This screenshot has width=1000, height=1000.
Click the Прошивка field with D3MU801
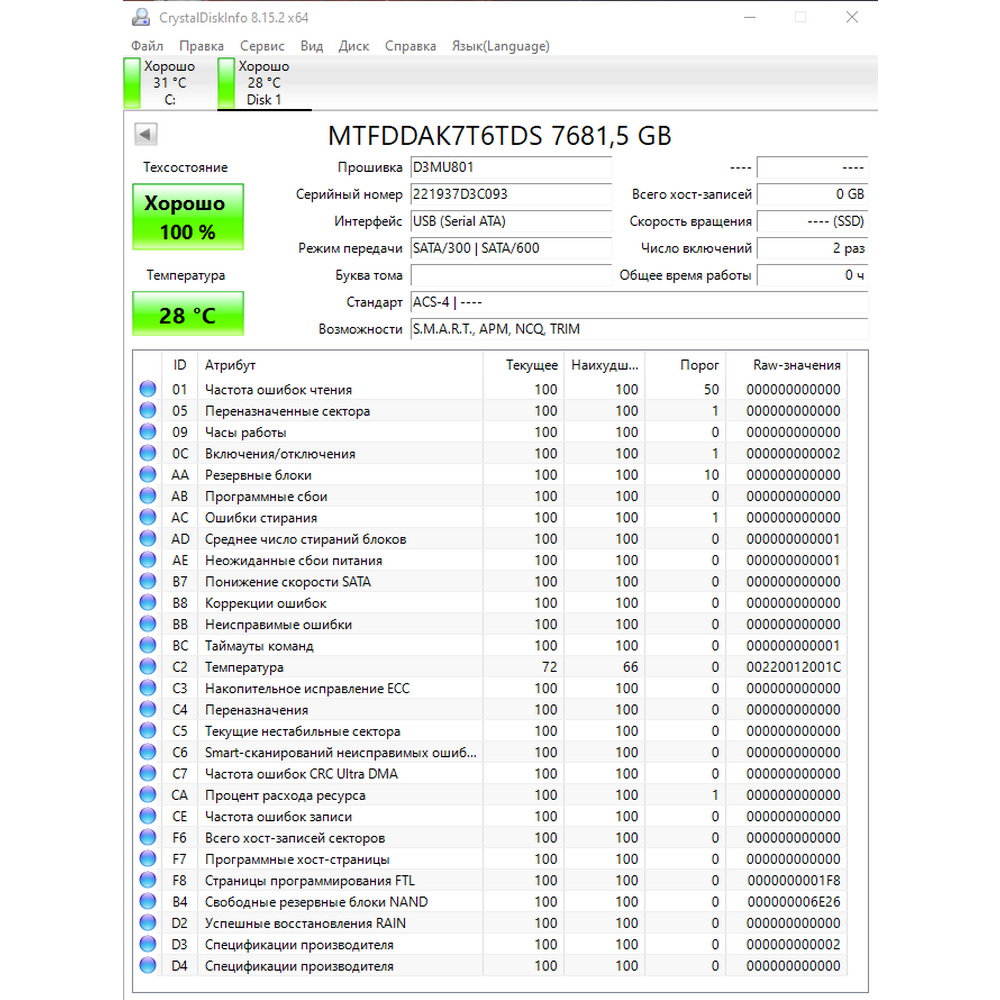(511, 168)
